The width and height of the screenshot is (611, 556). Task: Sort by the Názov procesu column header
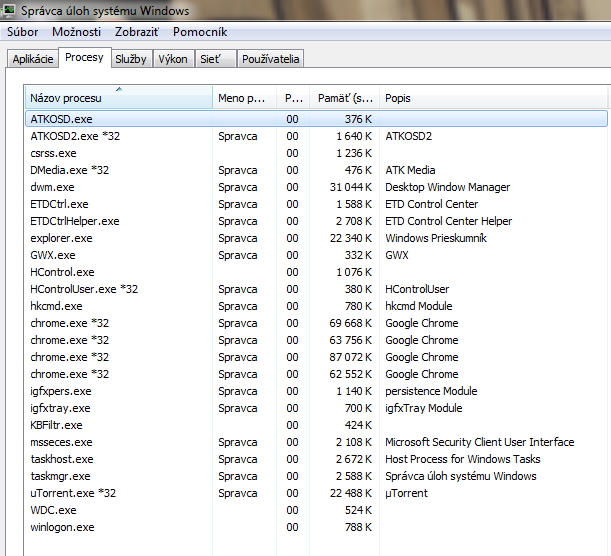tap(118, 98)
